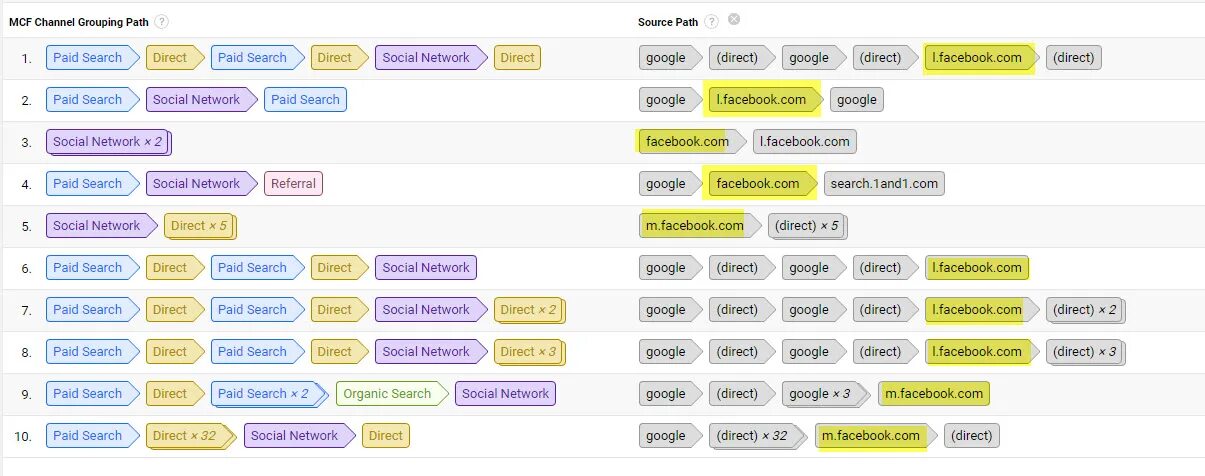Viewport: 1205px width, 476px height.
Task: Click the (direct) × 2 source chip
Action: point(1085,310)
